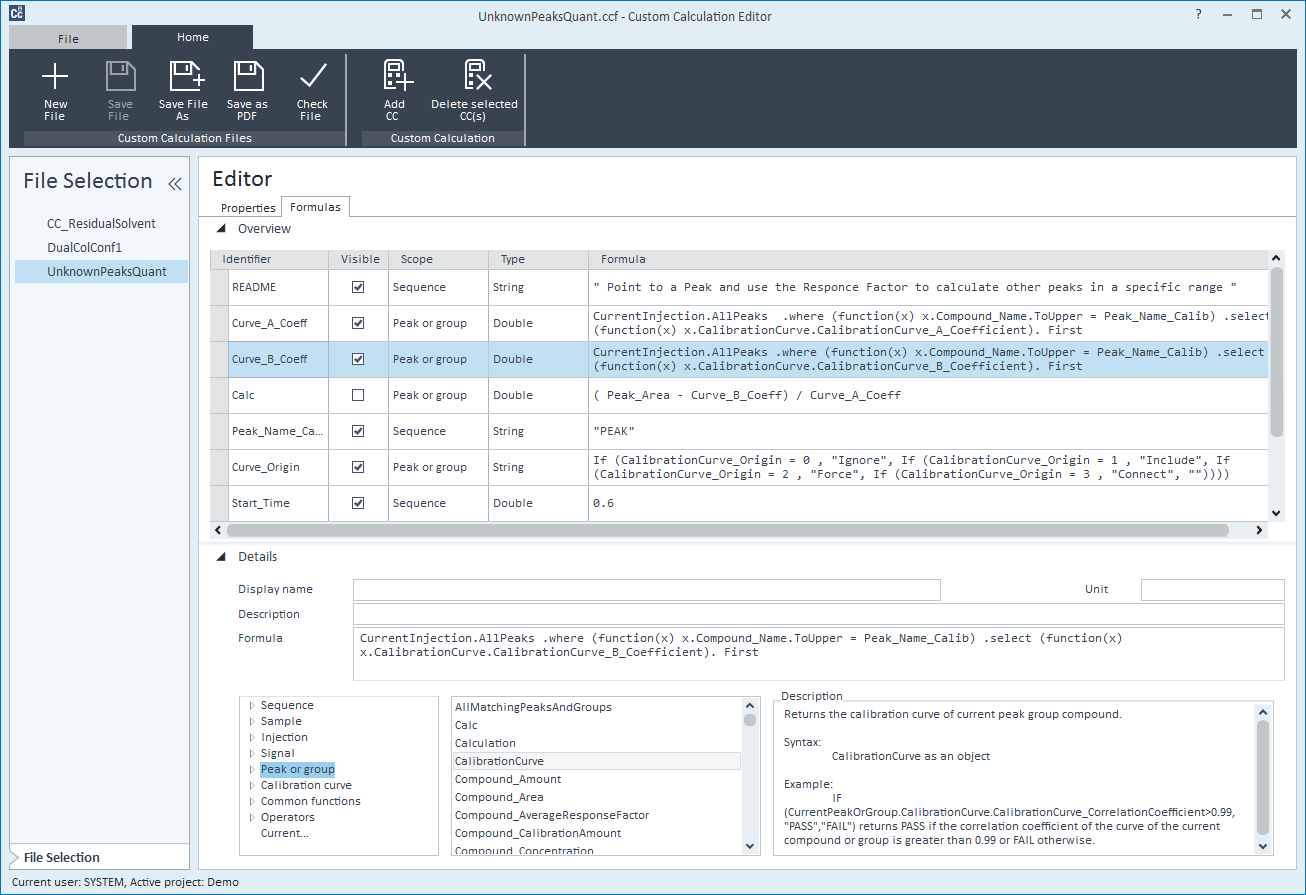
Task: Select CC_ResidualSolvent in file list
Action: 101,223
